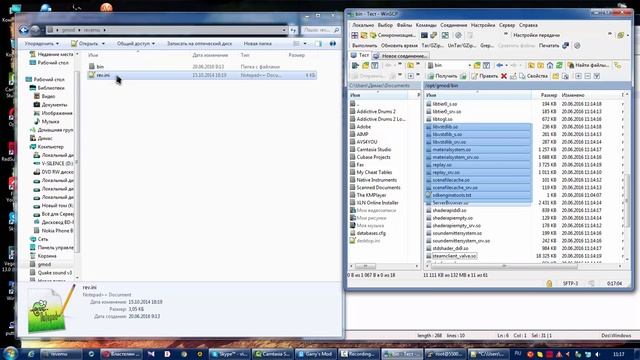Image resolution: width=640 pixels, height=360 pixels.
Task: Click the green refresh icon in the remote panel toolbar
Action: (x=559, y=65)
